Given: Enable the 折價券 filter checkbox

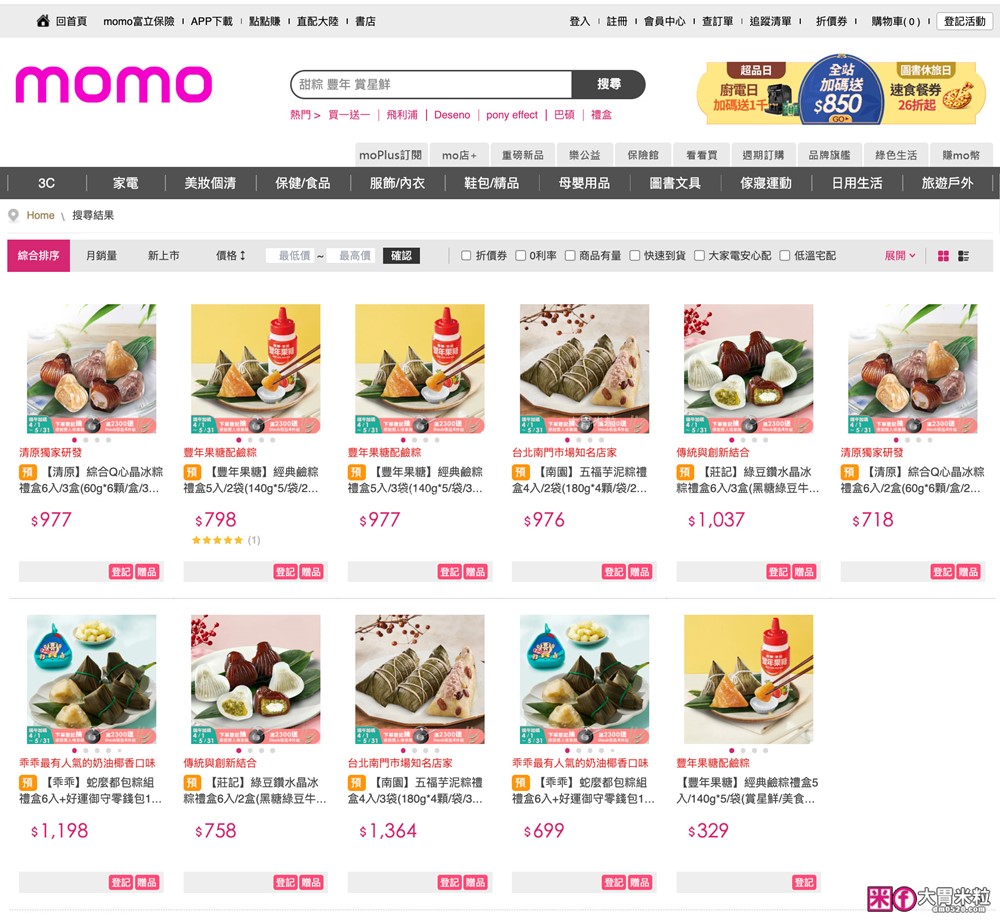Looking at the screenshot, I should click(x=466, y=256).
